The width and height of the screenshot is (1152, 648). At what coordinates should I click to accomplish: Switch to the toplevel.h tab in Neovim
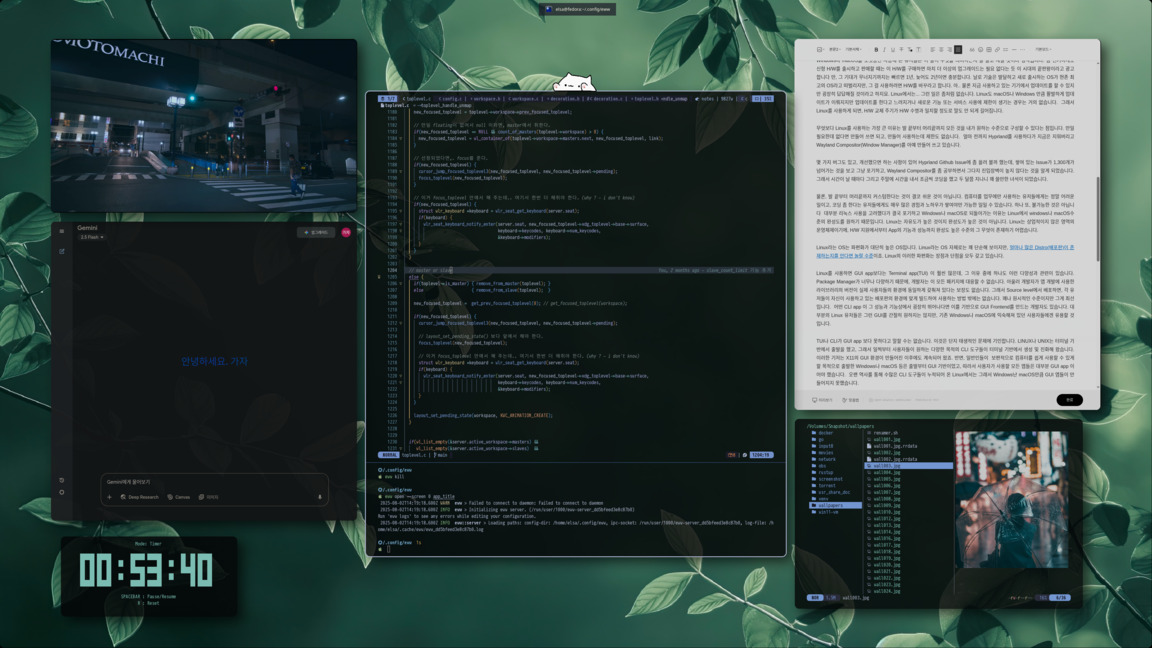(644, 98)
